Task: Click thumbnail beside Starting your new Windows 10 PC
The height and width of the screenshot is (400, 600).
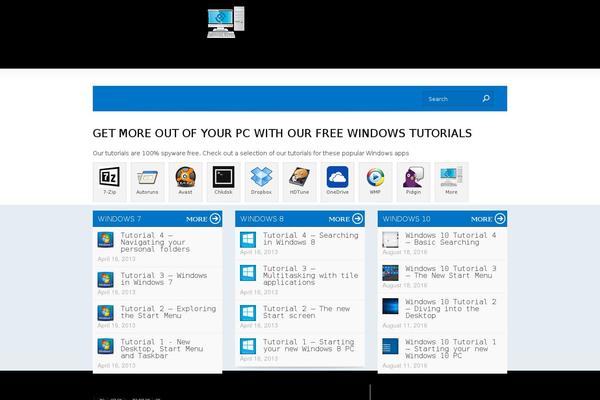Action: (x=390, y=346)
